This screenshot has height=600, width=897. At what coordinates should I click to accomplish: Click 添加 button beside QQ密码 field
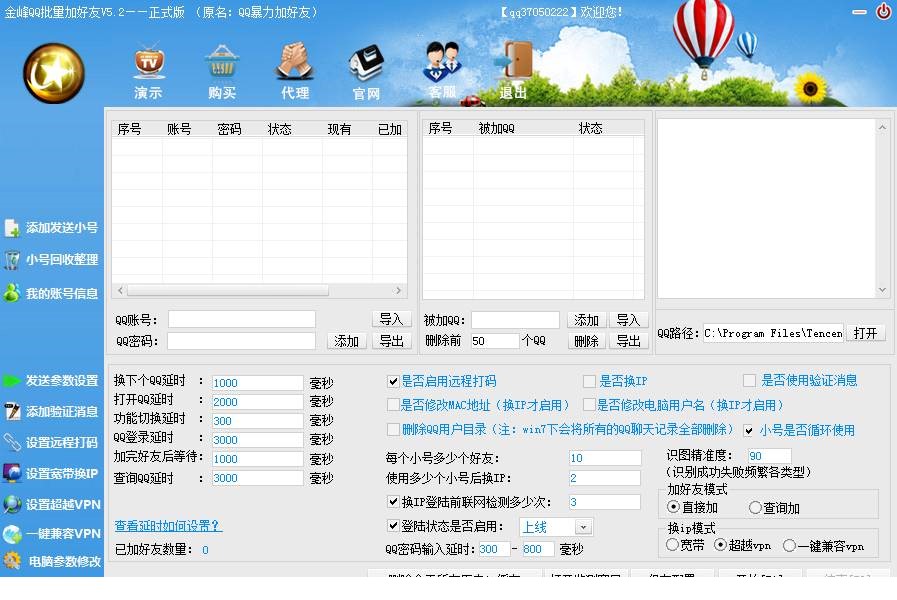[x=347, y=341]
